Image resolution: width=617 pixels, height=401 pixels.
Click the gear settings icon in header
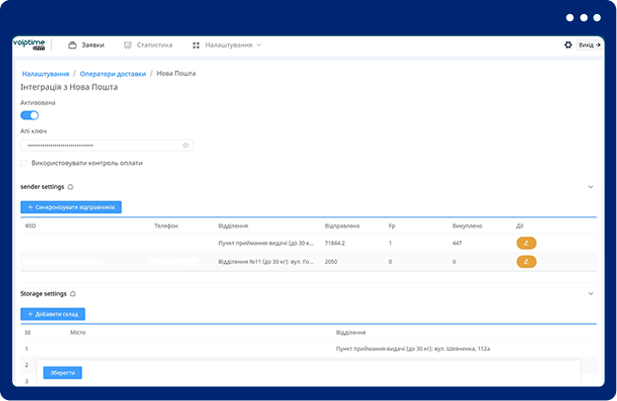click(568, 45)
